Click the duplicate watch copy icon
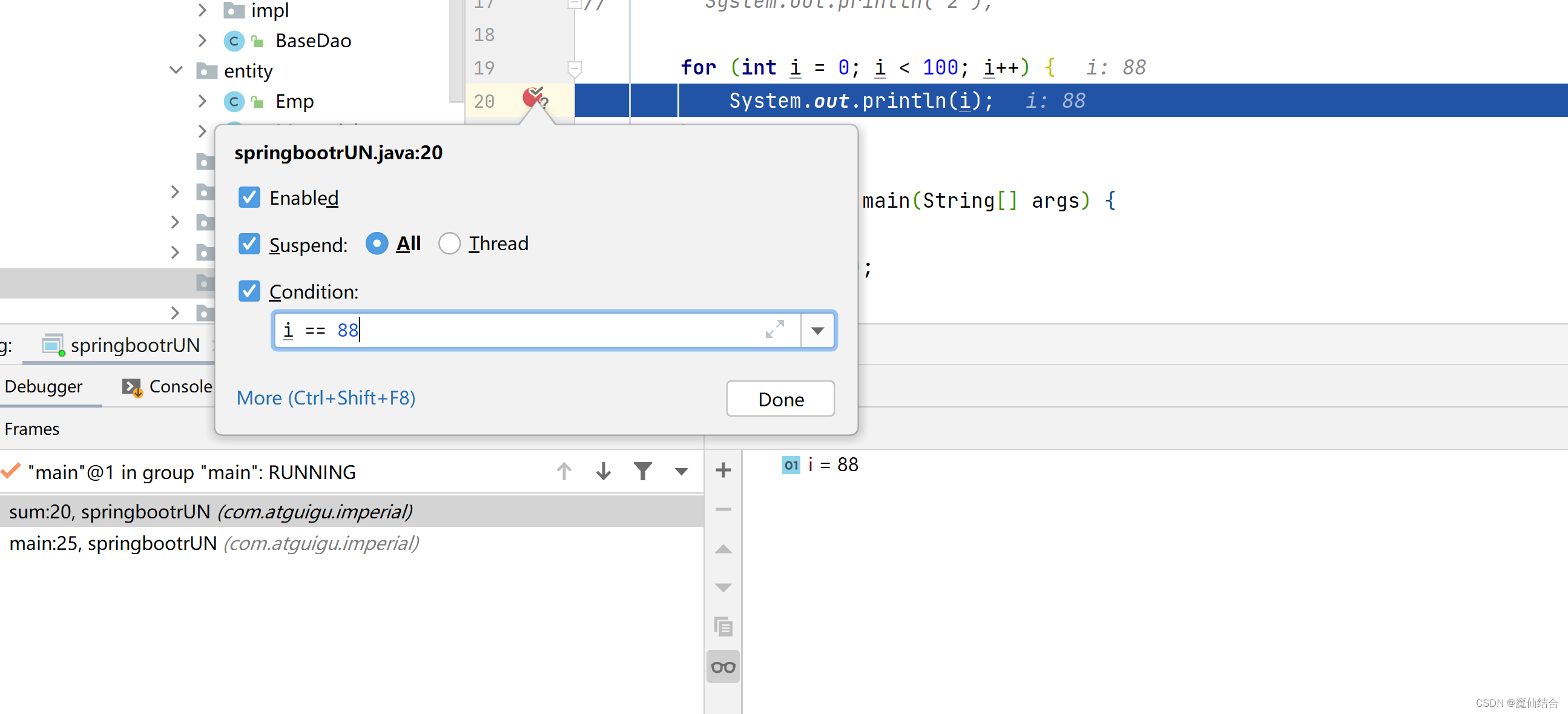Screen dimensions: 1568x714 click(723, 627)
